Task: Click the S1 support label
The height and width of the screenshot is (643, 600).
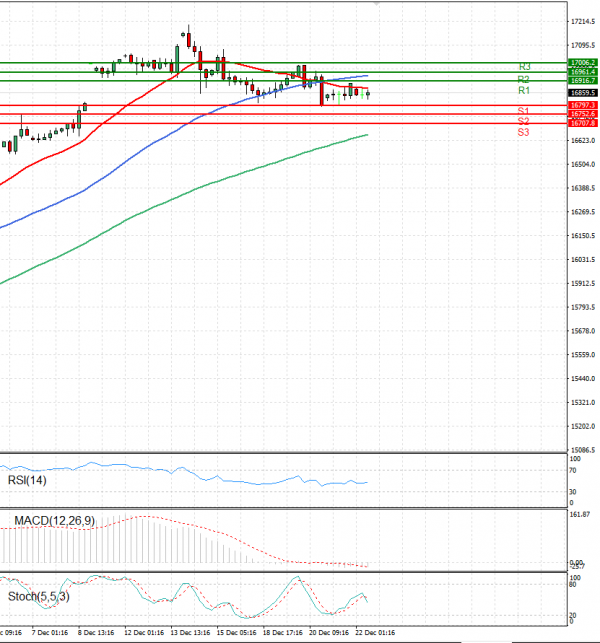Action: [523, 111]
